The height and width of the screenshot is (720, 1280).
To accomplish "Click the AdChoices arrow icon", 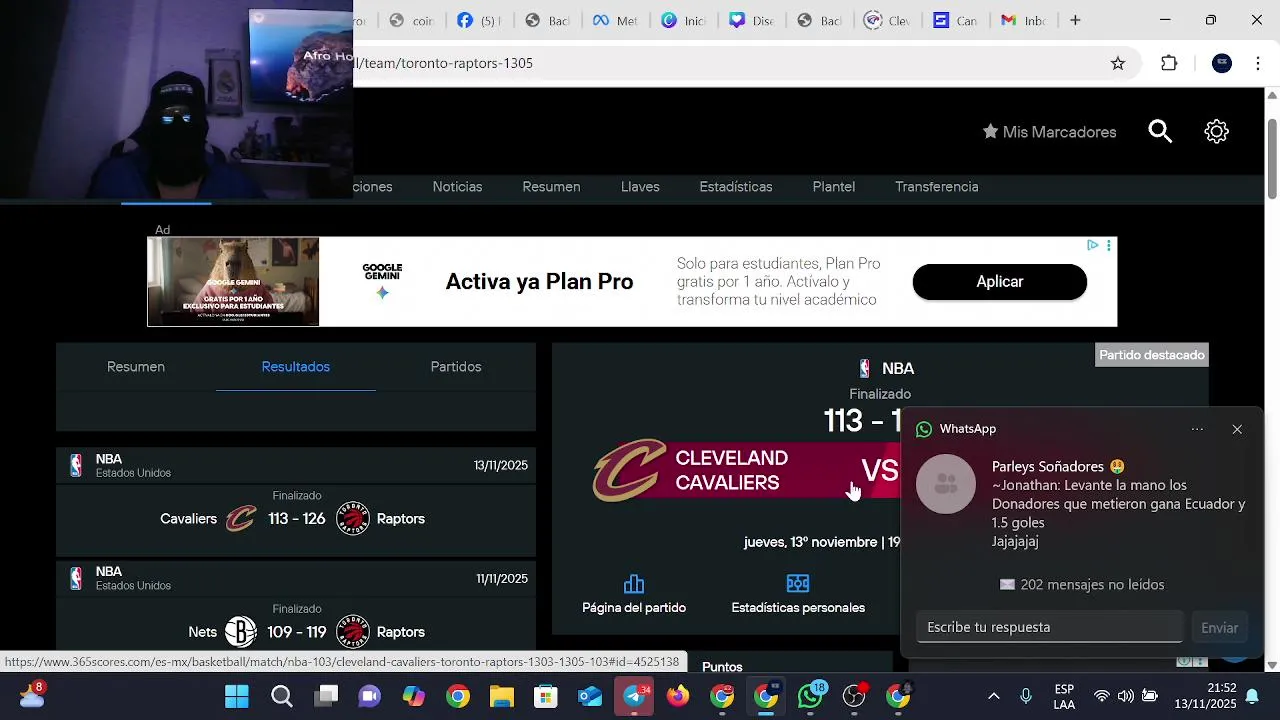I will pyautogui.click(x=1093, y=245).
